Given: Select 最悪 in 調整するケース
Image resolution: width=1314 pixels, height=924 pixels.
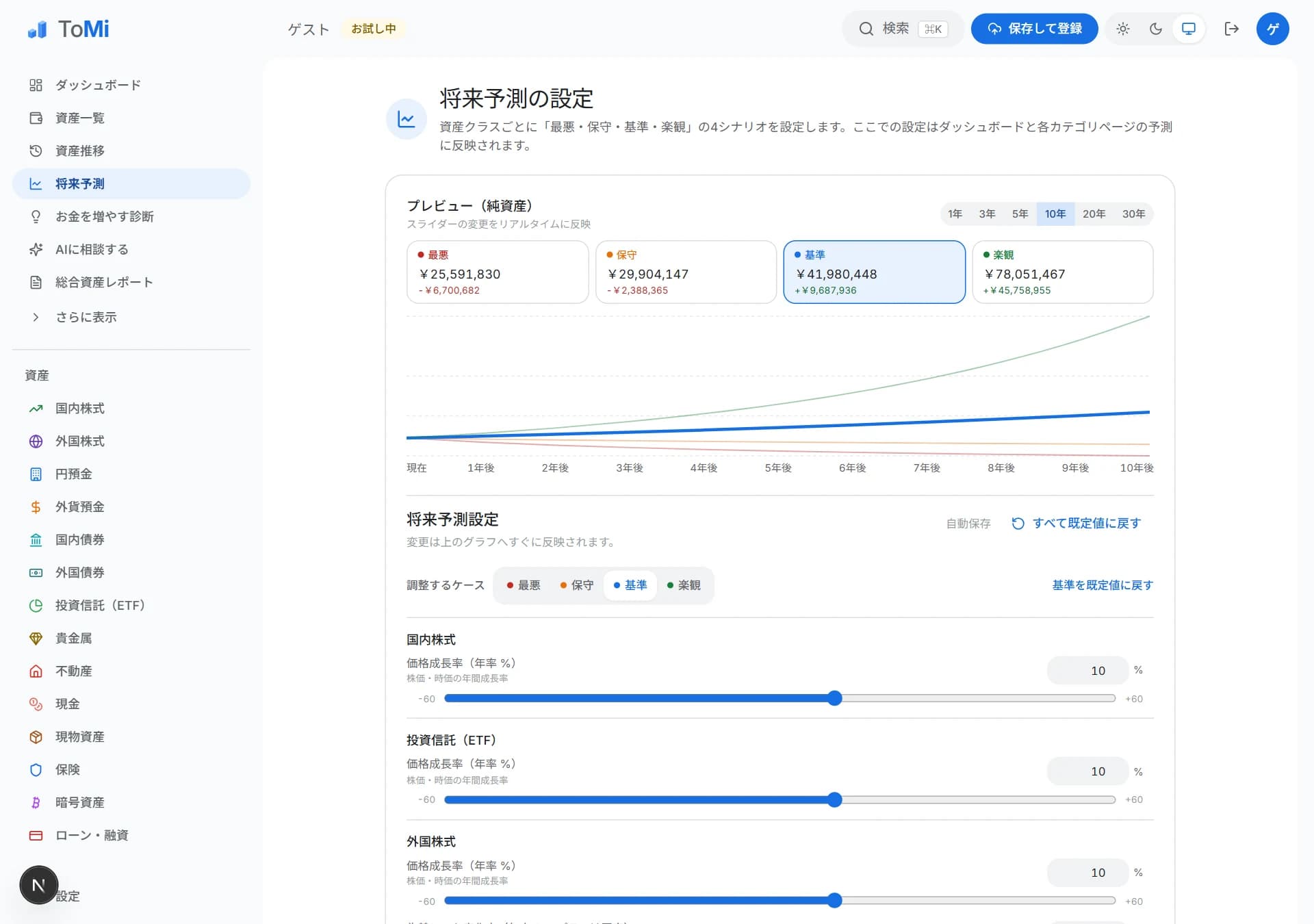Looking at the screenshot, I should (524, 585).
